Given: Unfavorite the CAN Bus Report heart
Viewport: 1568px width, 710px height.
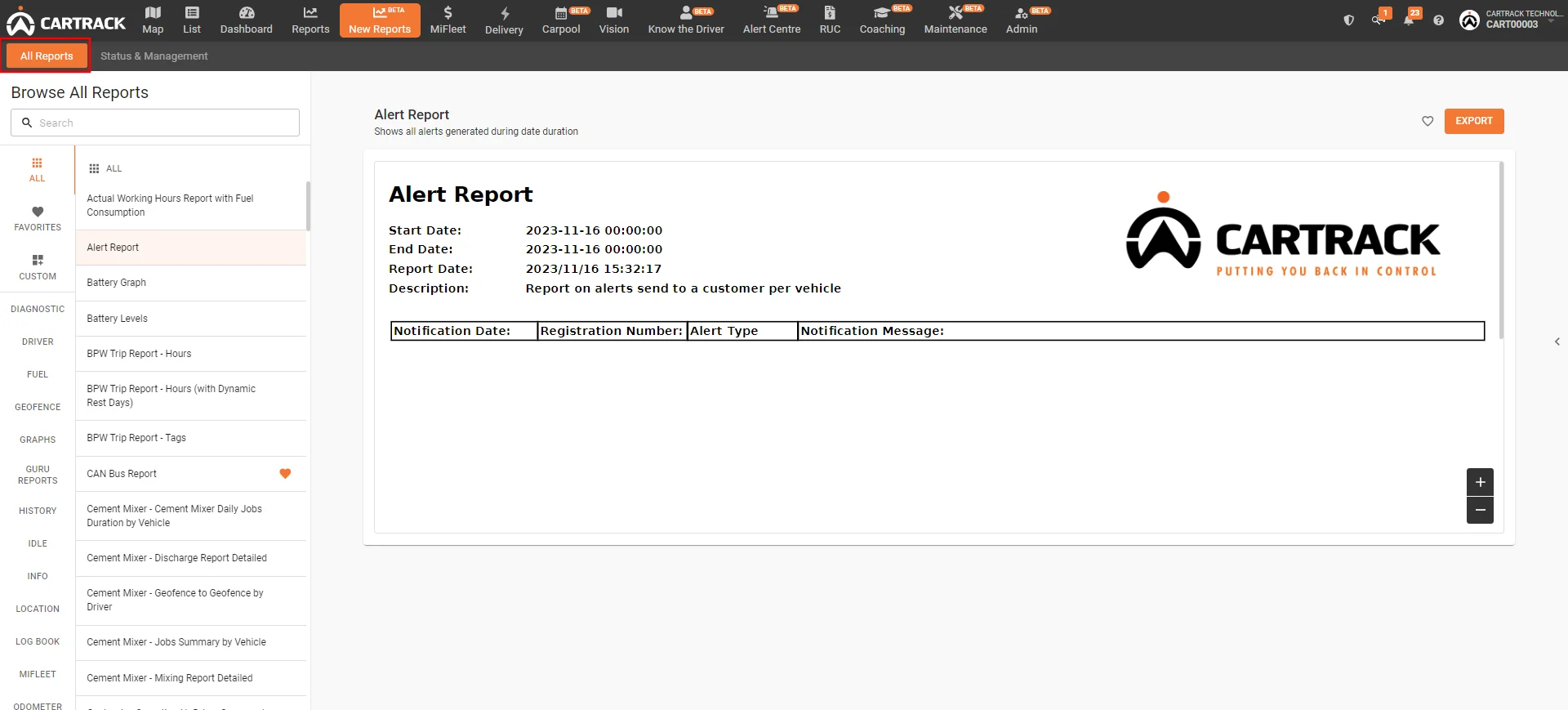Looking at the screenshot, I should pos(285,474).
